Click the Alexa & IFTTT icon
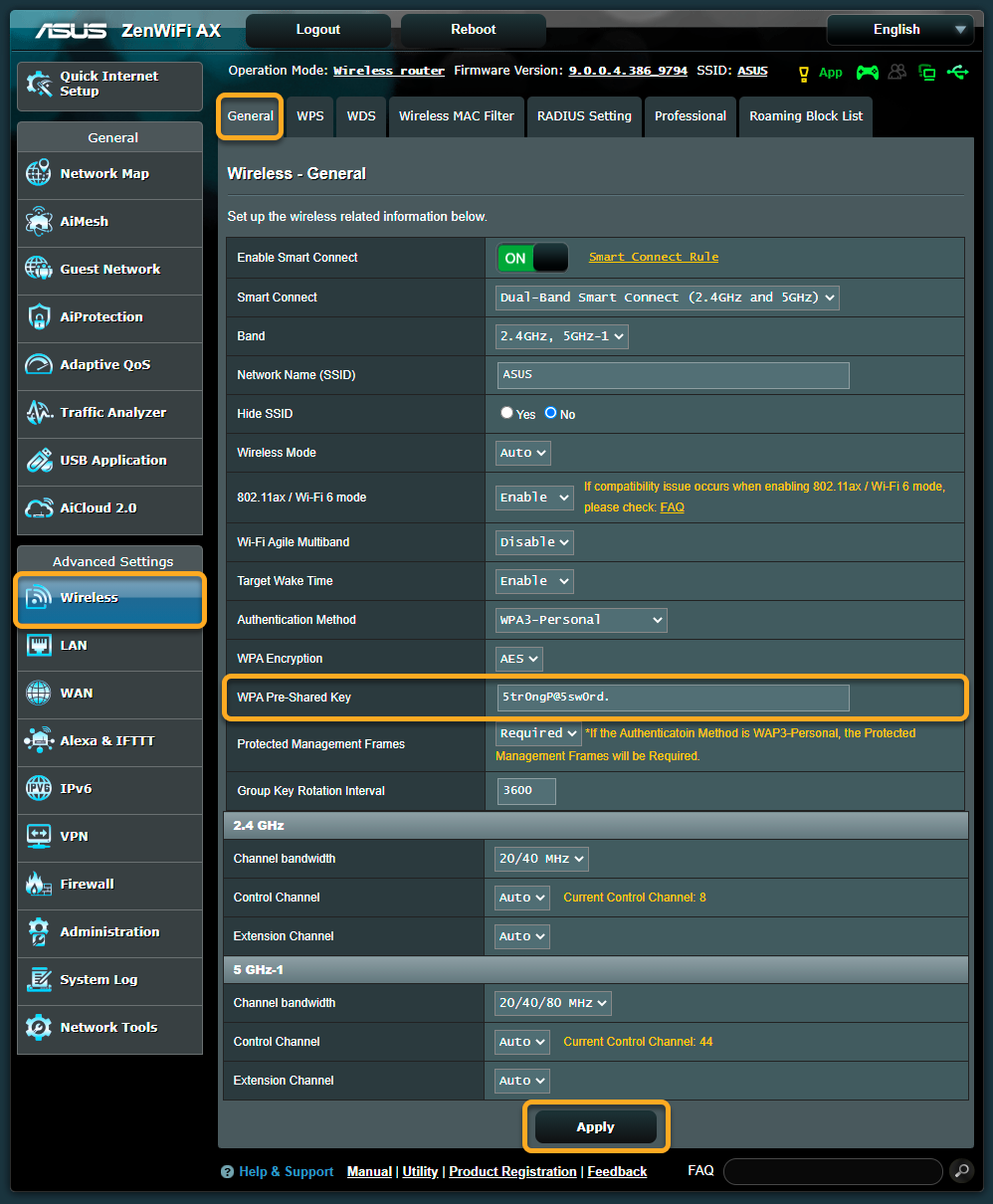 (39, 740)
